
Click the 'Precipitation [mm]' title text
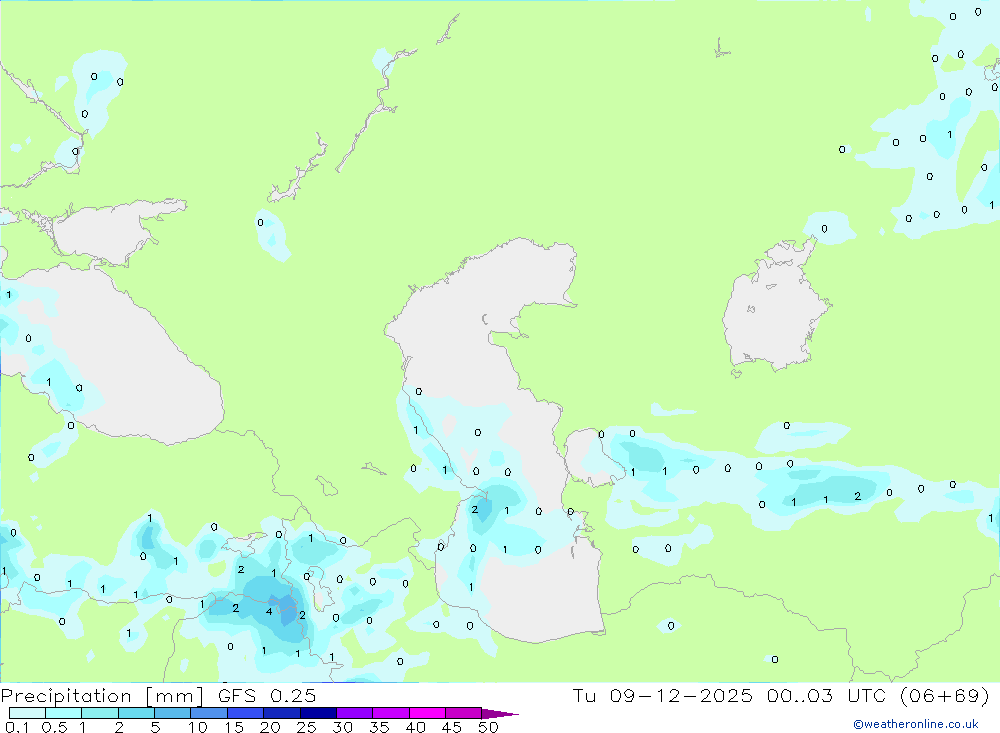102,696
